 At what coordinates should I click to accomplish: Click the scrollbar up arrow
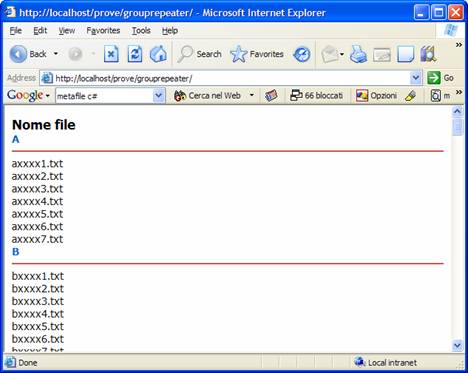(457, 111)
